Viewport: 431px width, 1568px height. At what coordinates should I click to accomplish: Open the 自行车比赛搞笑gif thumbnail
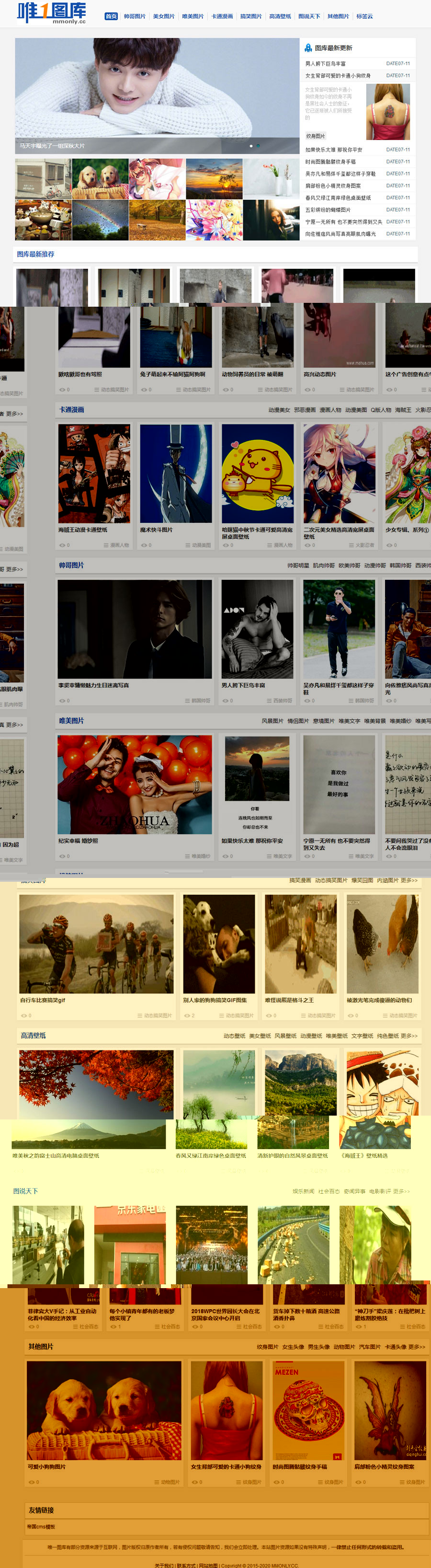click(96, 944)
